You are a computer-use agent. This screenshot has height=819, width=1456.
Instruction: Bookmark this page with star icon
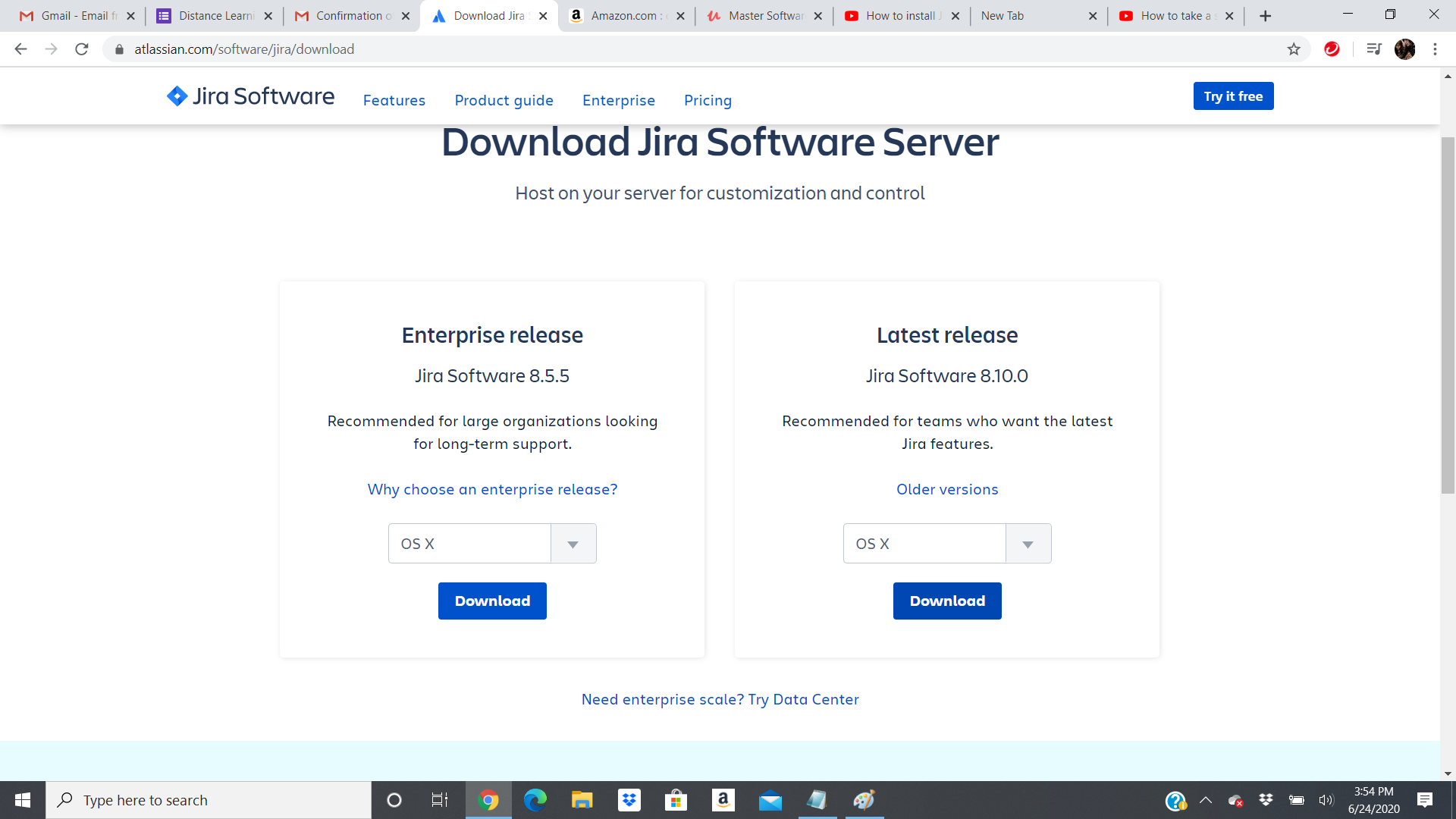[1294, 49]
